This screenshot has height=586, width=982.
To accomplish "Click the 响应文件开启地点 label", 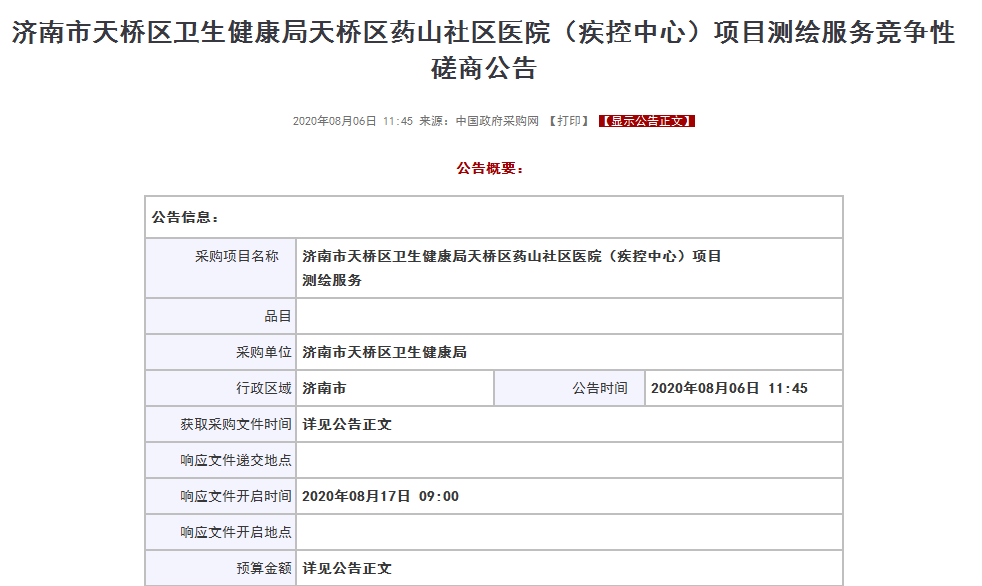I will (x=236, y=532).
